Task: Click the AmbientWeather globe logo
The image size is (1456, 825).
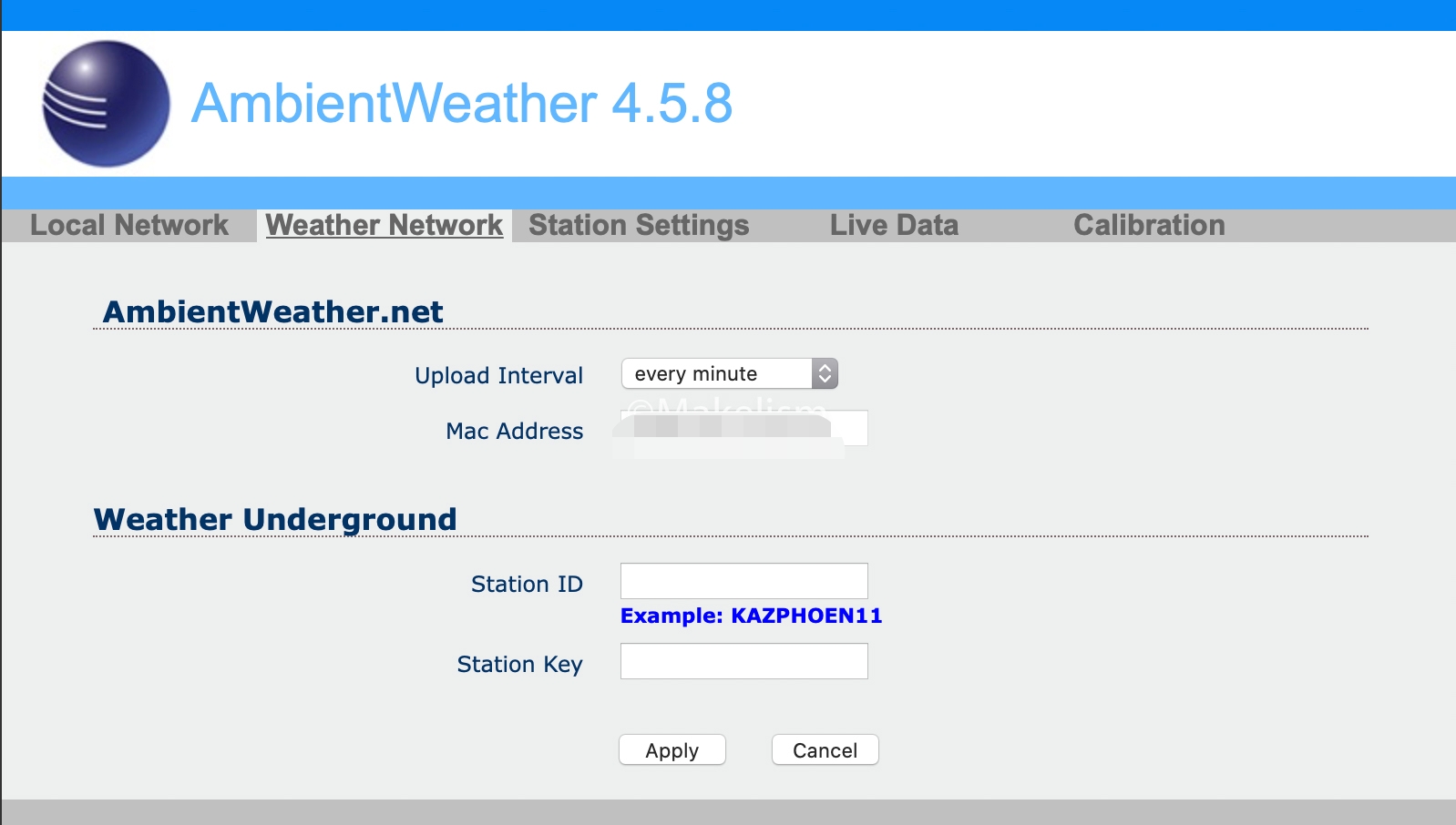Action: point(107,104)
